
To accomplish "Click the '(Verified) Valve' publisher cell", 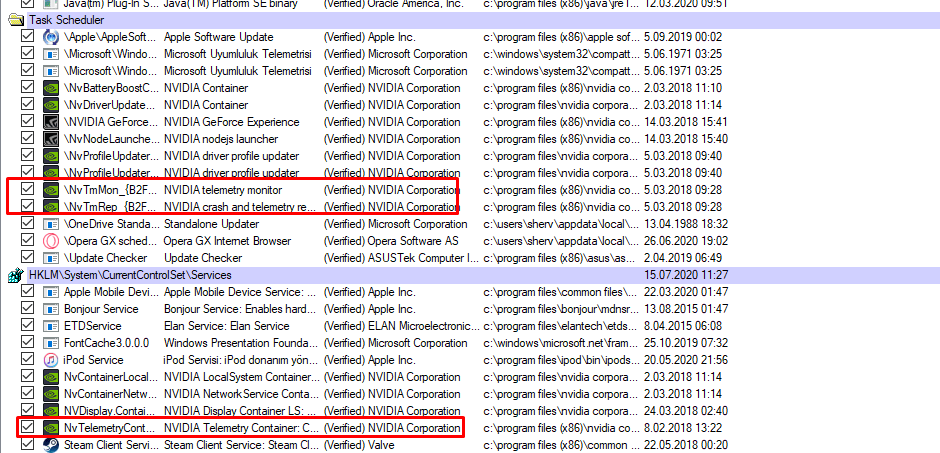I will click(x=358, y=445).
